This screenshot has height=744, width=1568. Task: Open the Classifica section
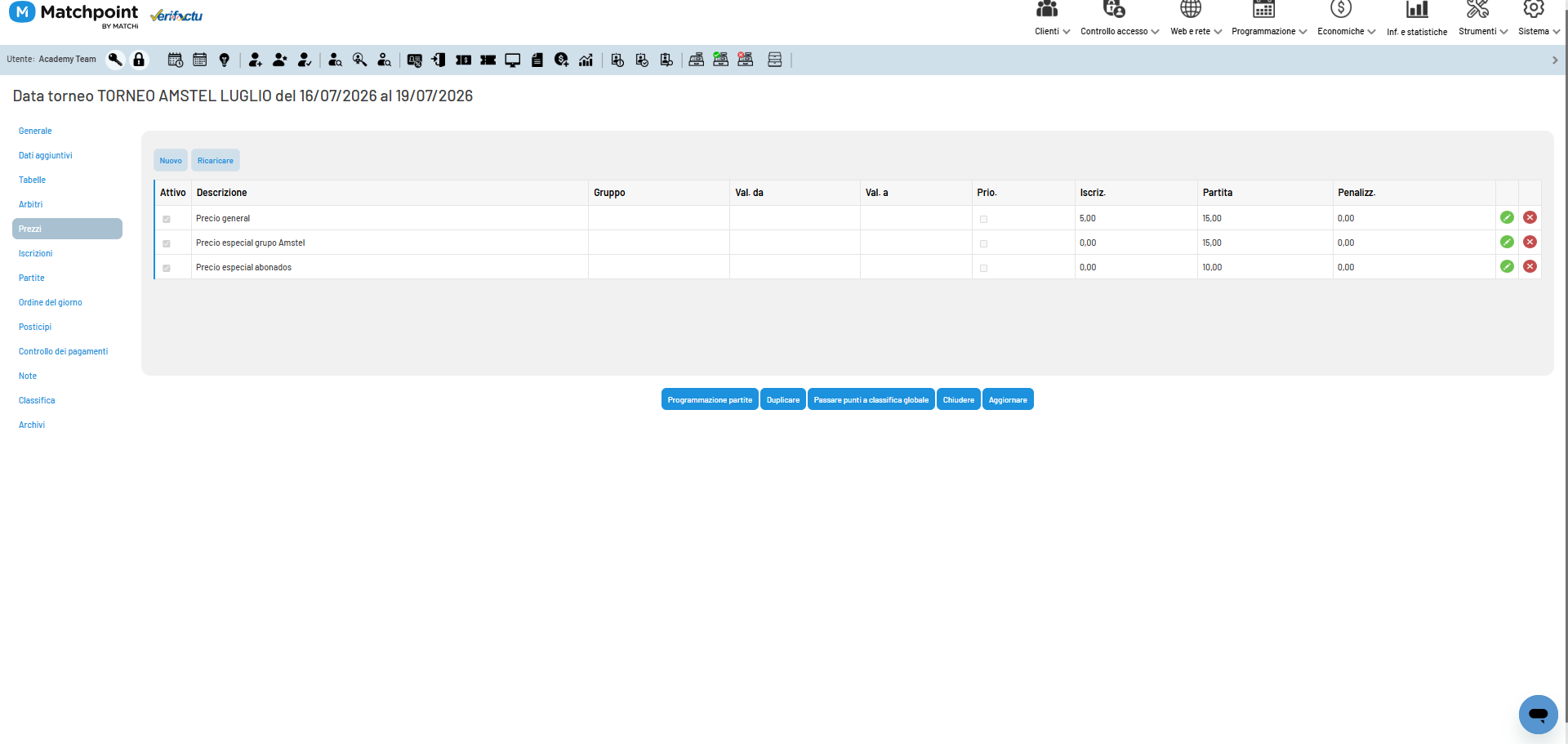[37, 400]
